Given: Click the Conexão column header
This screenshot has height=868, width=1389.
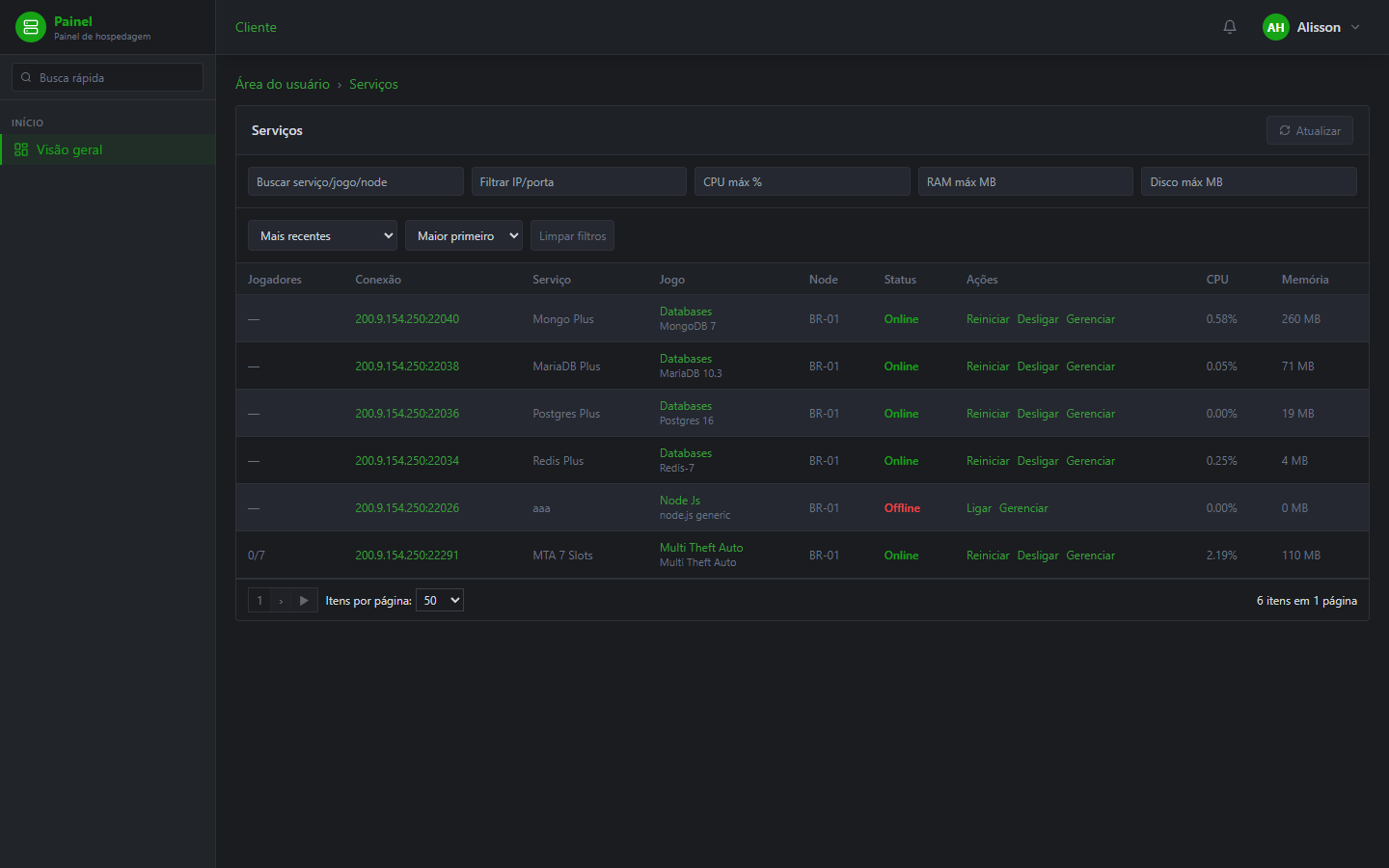Looking at the screenshot, I should [378, 279].
